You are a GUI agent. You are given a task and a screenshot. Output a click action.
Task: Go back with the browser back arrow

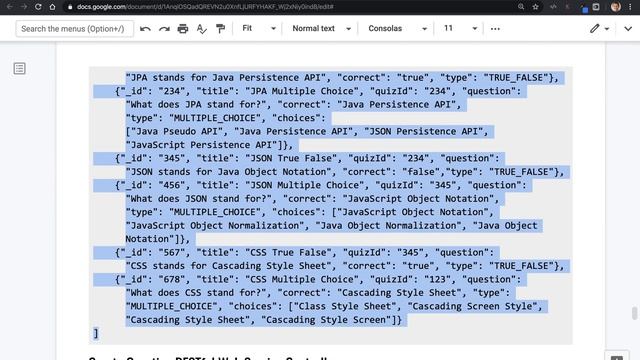9,7
